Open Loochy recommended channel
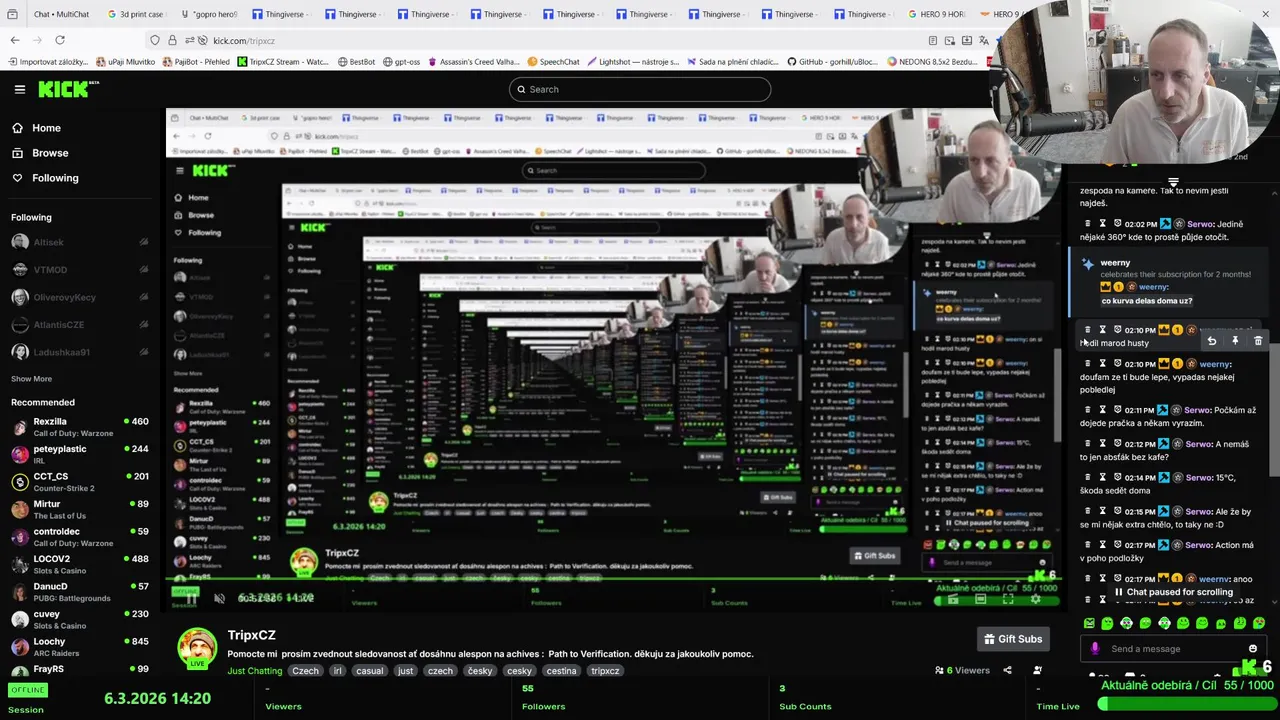This screenshot has width=1280, height=720. pos(80,647)
